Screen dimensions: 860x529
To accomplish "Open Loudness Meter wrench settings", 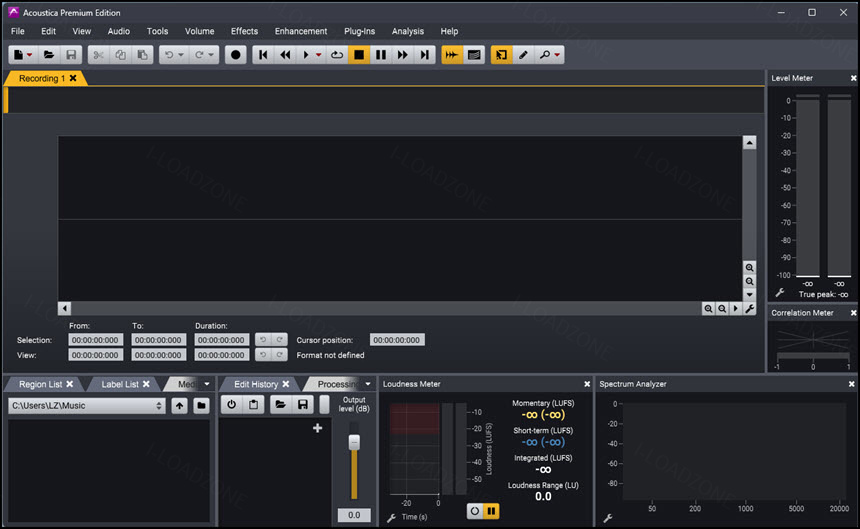I will tap(391, 517).
